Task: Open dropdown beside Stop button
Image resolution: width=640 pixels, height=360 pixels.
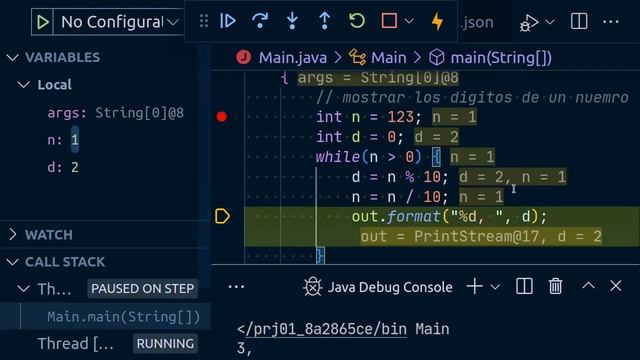Action: tap(409, 21)
